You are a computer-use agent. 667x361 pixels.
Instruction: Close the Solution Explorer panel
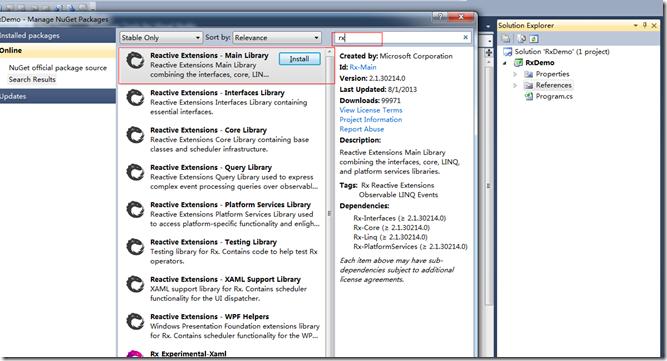point(654,26)
